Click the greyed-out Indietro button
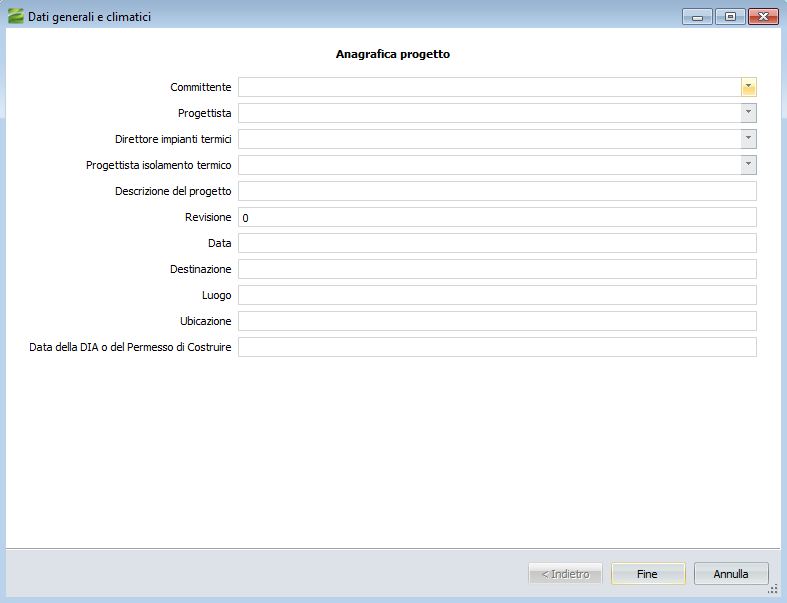Image resolution: width=787 pixels, height=603 pixels. click(x=565, y=574)
